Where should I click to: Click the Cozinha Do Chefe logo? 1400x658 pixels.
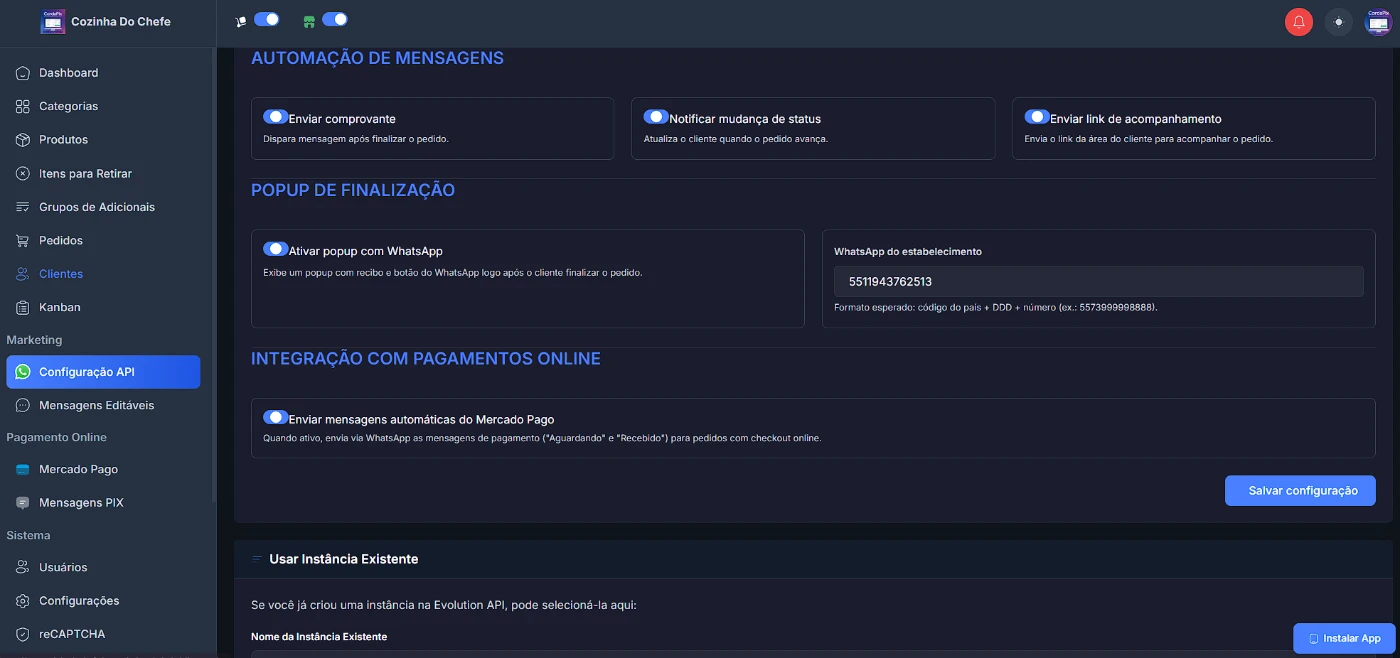click(53, 22)
